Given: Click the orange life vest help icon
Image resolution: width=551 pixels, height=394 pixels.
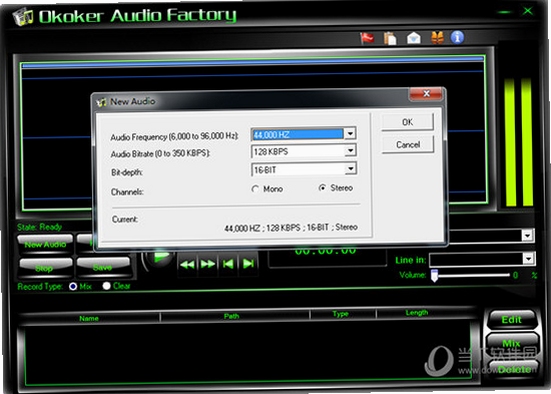Looking at the screenshot, I should (x=437, y=38).
